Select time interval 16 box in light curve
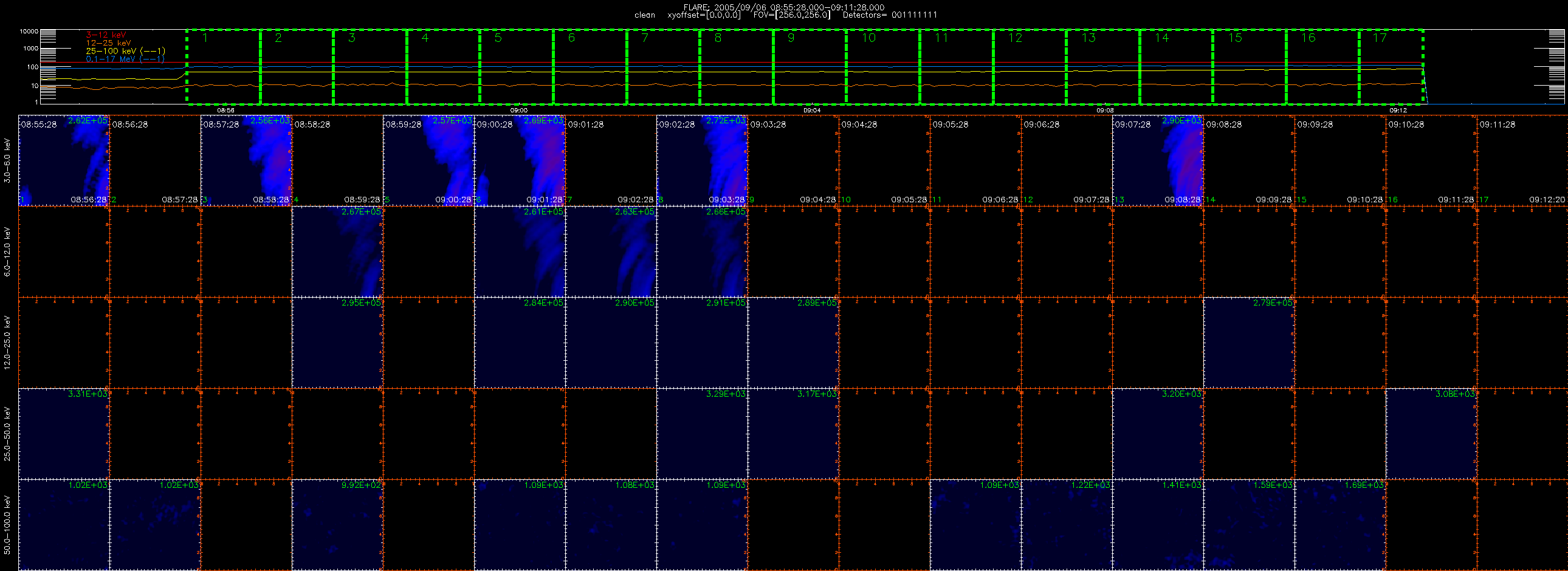1568x571 pixels. (1322, 67)
